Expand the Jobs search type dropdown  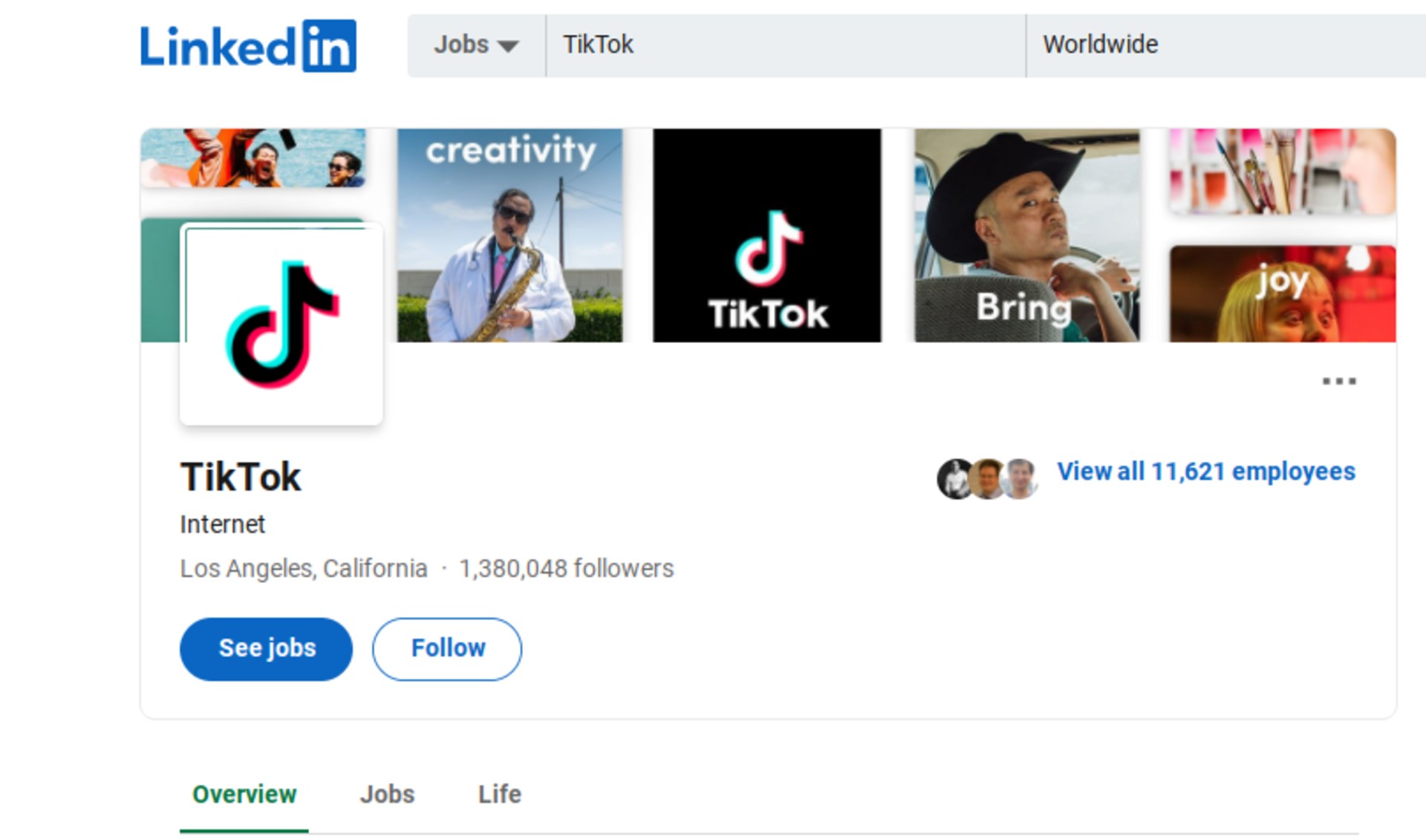pos(476,45)
